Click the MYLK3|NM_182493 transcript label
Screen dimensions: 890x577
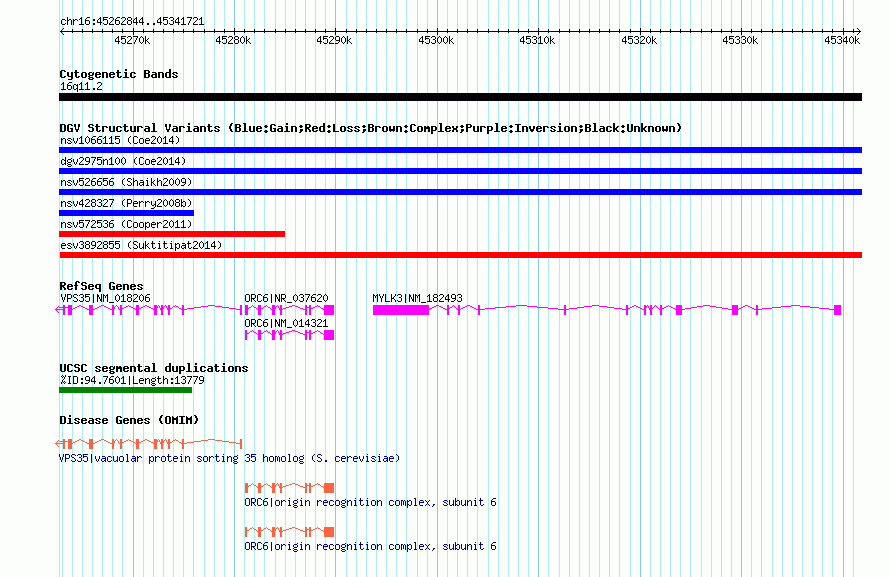pyautogui.click(x=417, y=298)
